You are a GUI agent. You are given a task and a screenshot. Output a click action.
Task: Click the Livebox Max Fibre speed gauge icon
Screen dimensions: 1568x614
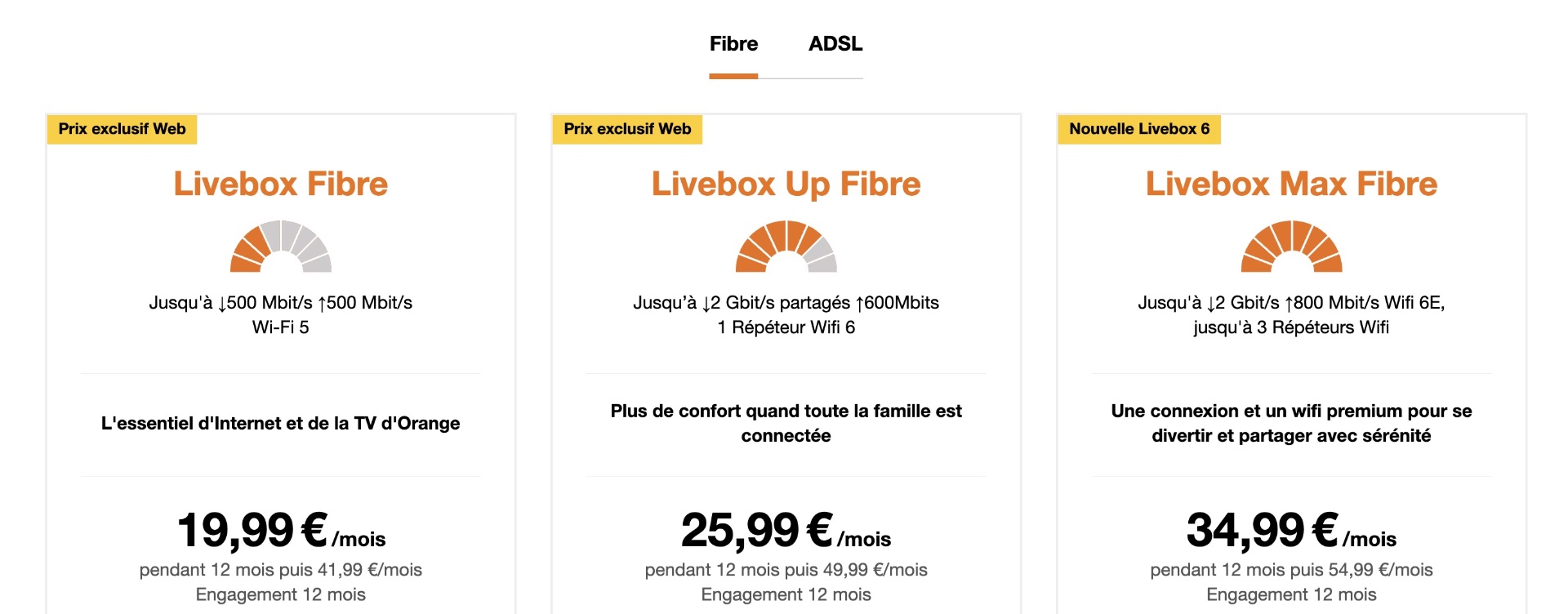[x=1292, y=246]
